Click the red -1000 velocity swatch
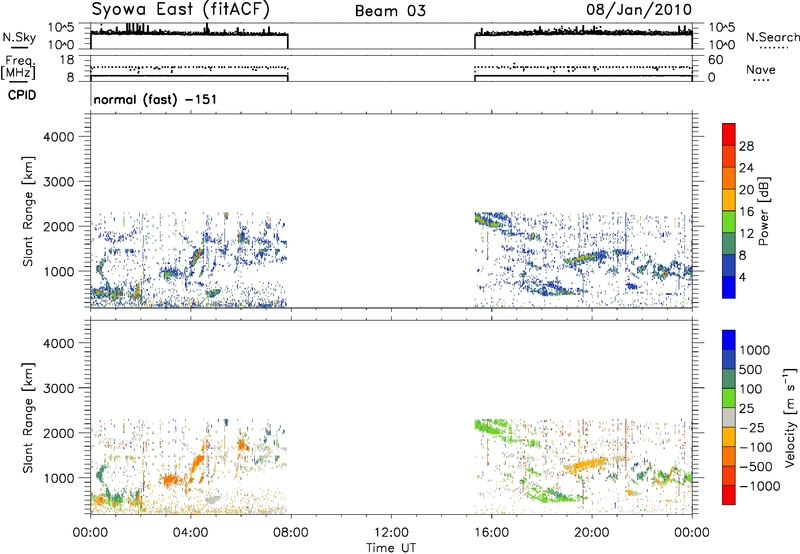The width and height of the screenshot is (800, 554). point(729,495)
